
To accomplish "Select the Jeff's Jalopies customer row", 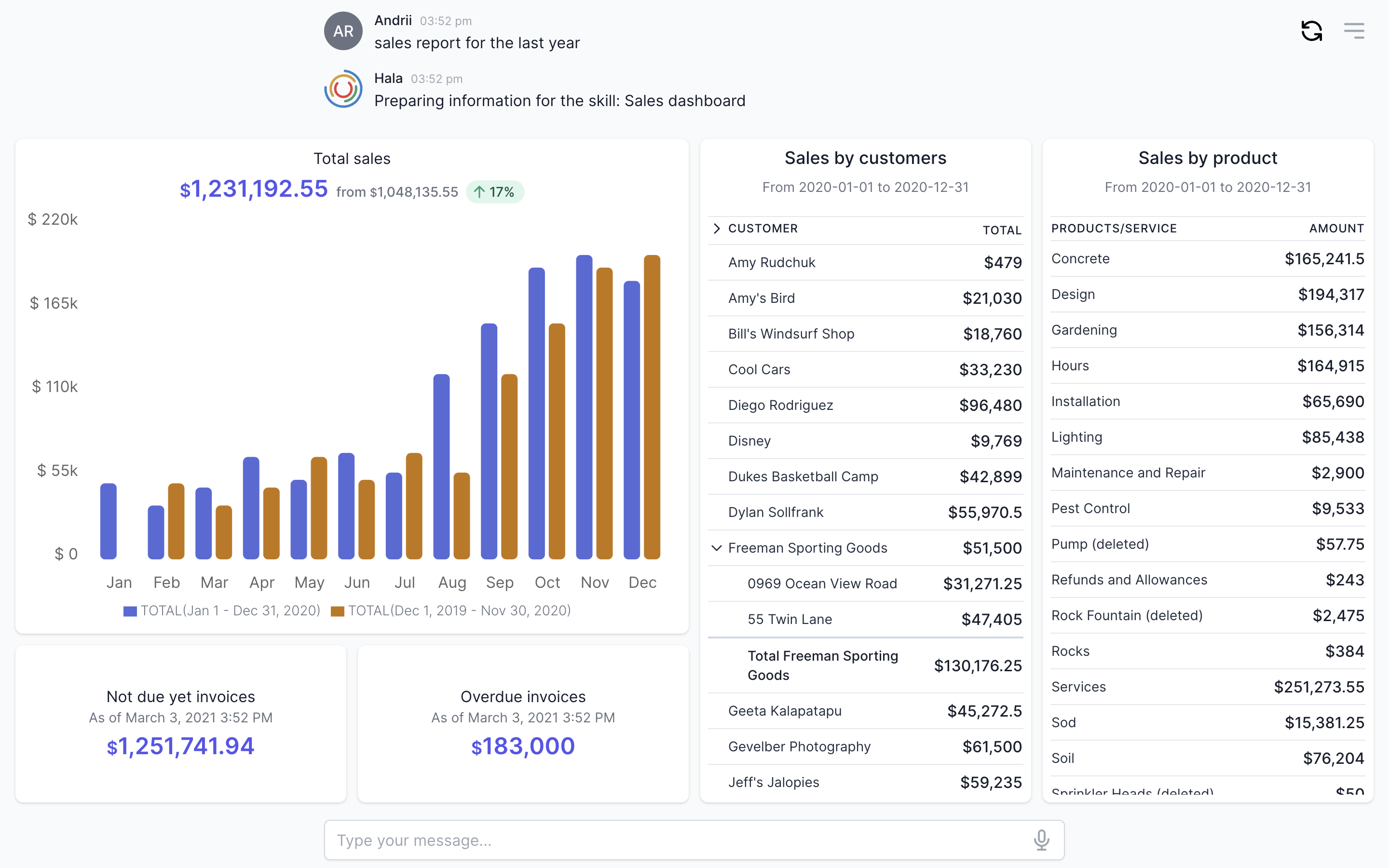I will pyautogui.click(x=866, y=782).
